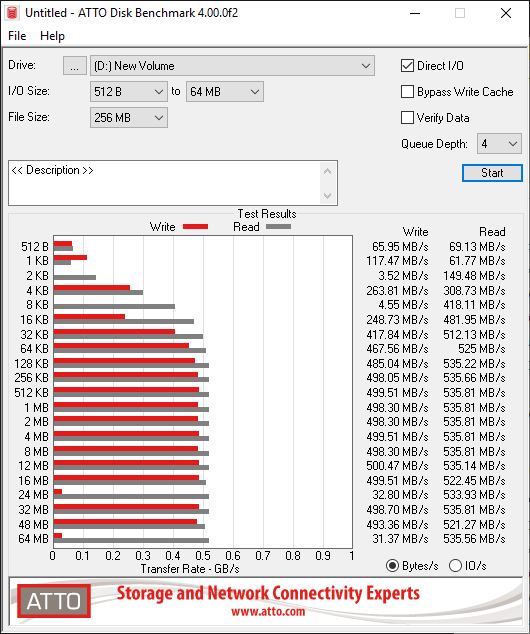Enable the Verify Data checkbox
The image size is (530, 634).
tap(407, 118)
